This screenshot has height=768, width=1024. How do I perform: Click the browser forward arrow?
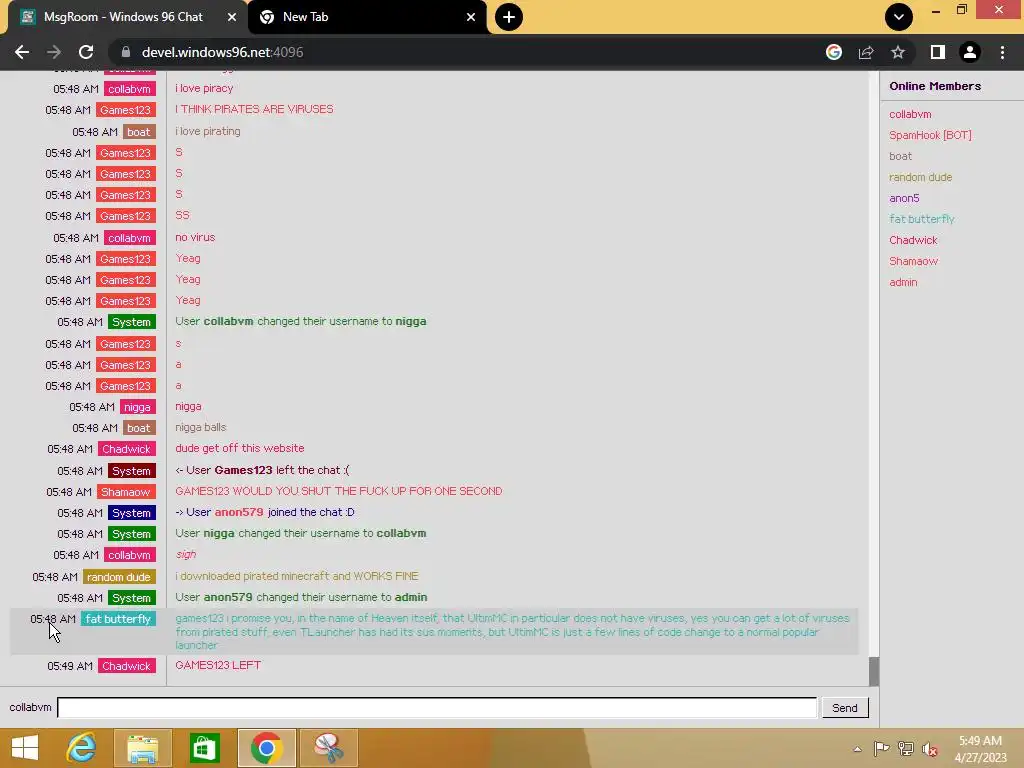click(54, 52)
